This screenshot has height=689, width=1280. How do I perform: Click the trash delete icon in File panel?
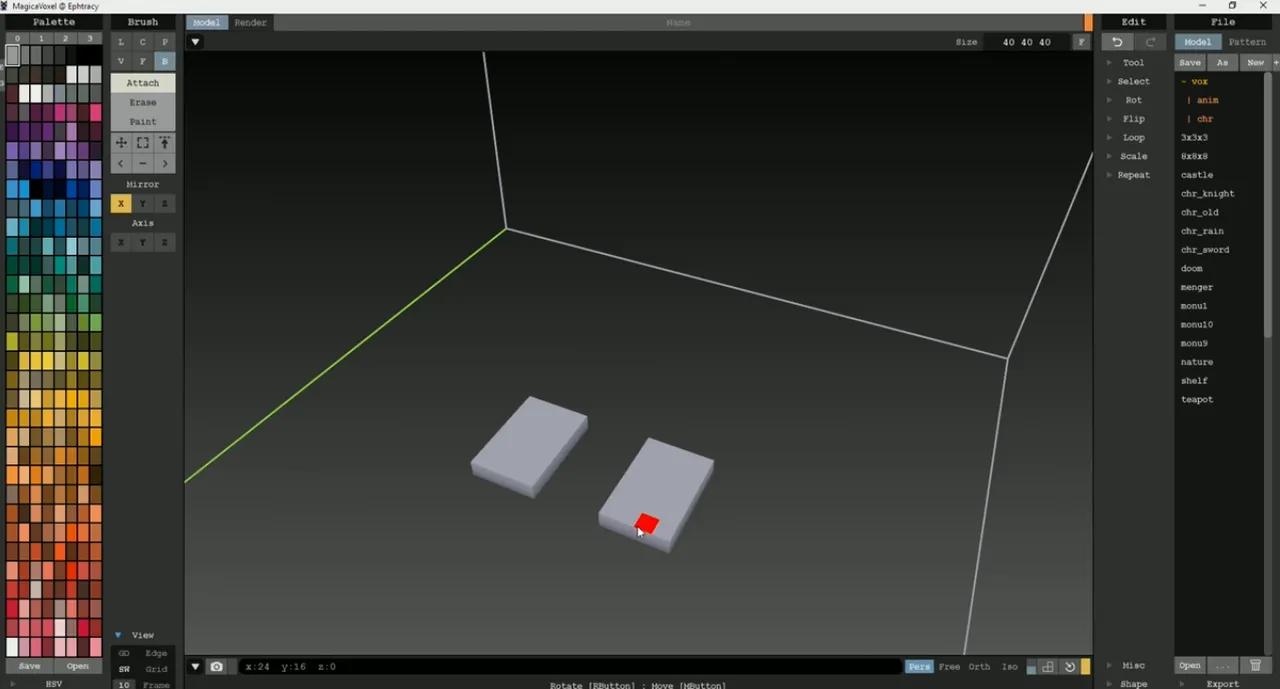point(1256,666)
